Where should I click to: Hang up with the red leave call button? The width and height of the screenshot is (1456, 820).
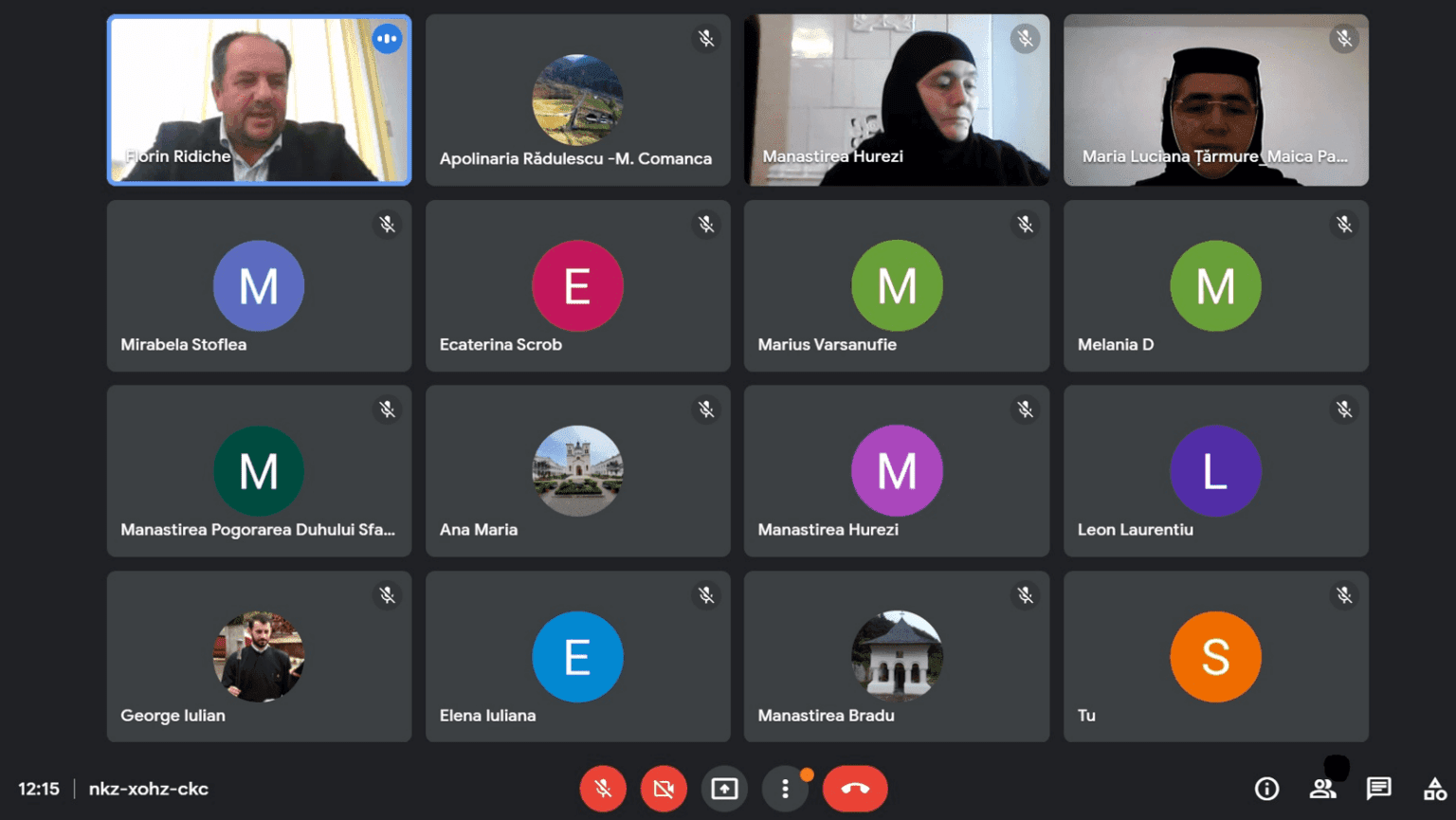pyautogui.click(x=855, y=789)
